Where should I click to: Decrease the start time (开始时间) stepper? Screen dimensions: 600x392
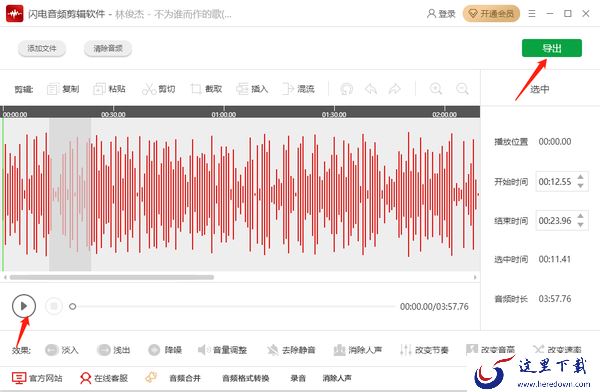[580, 186]
